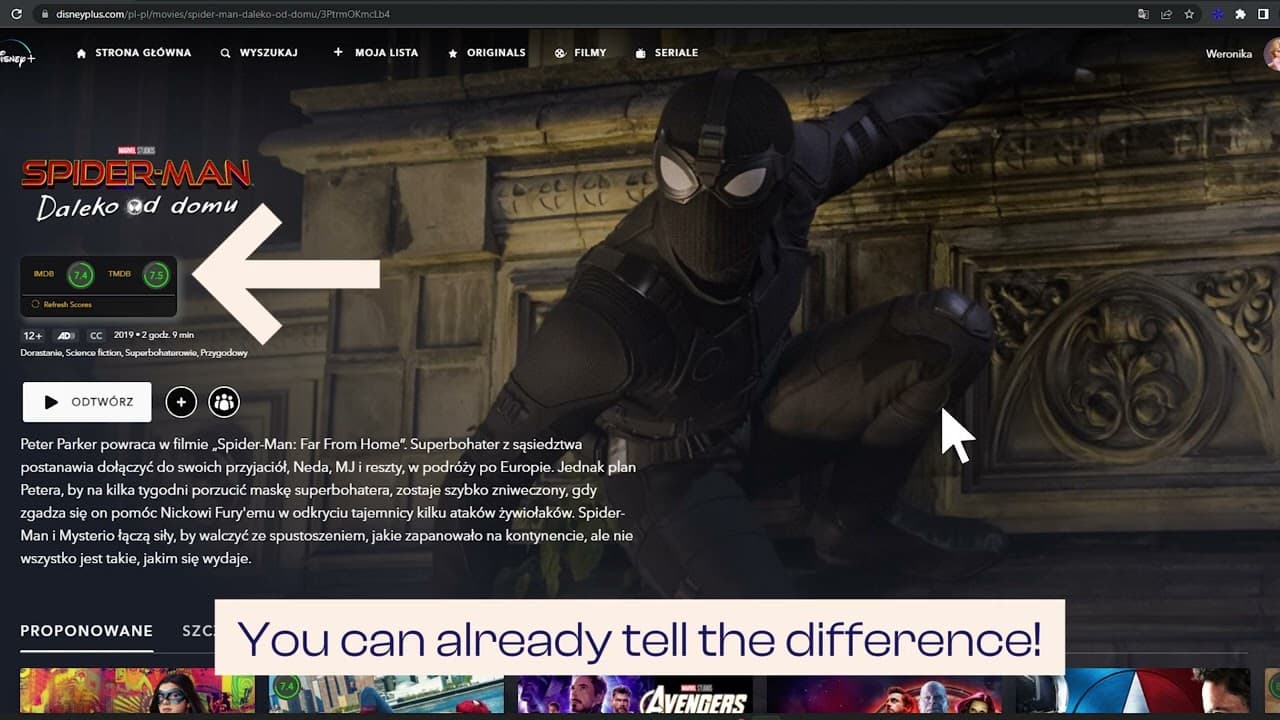
Task: Click the genres line starting with Dorastanie
Action: point(134,353)
